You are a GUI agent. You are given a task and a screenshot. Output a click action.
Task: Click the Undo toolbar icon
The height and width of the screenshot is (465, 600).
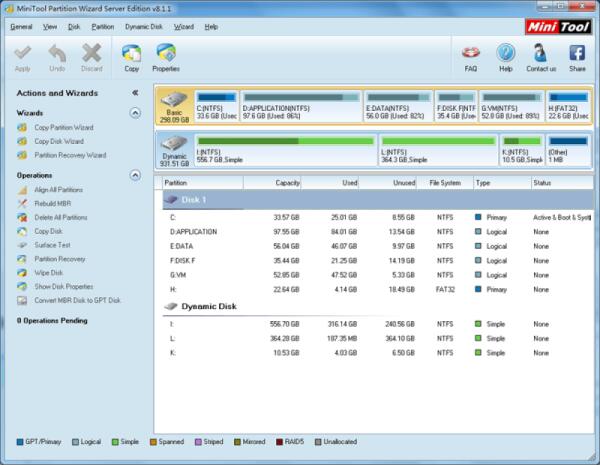tap(57, 56)
